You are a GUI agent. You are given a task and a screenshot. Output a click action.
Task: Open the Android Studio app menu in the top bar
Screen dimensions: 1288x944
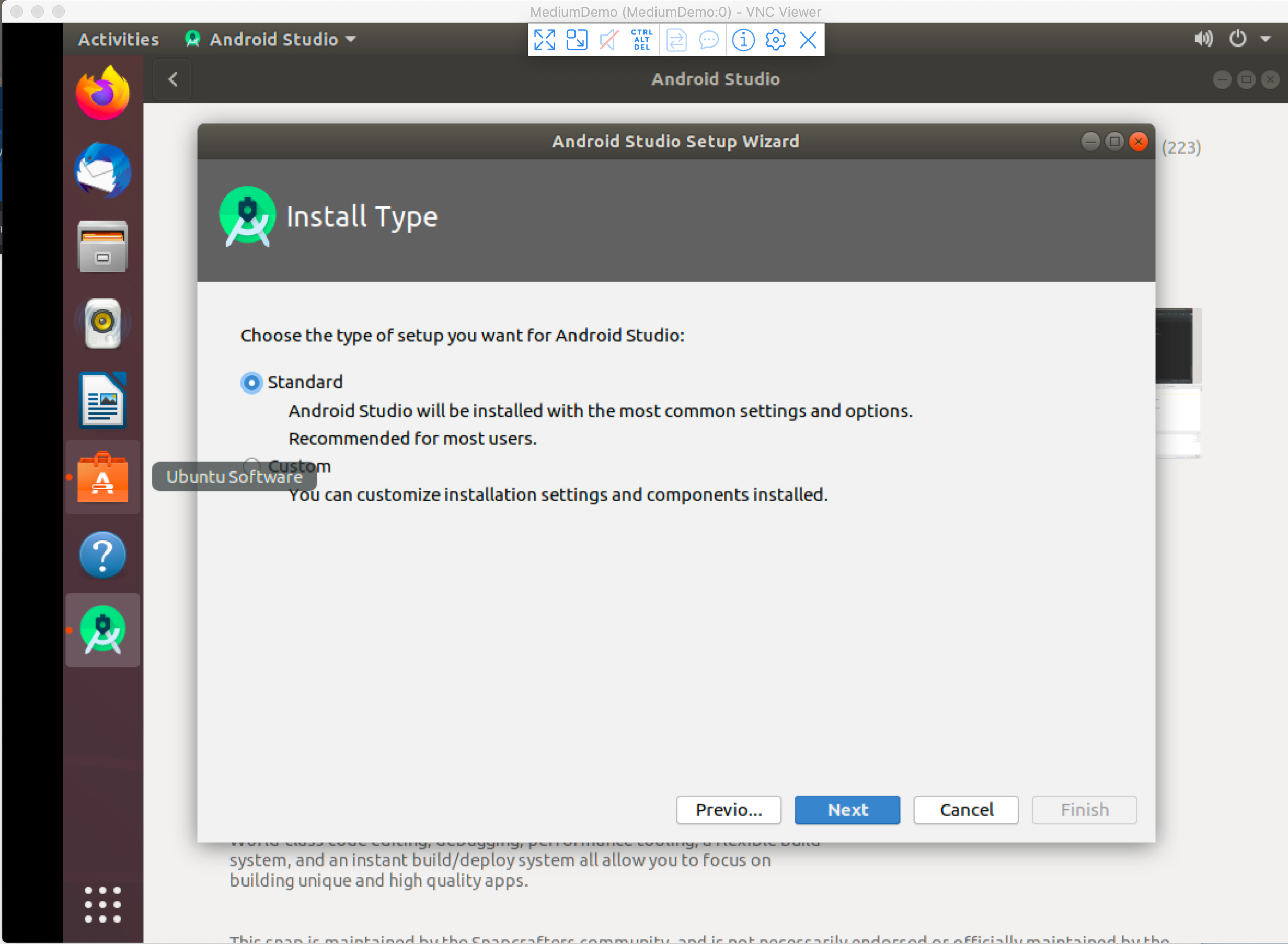point(271,39)
